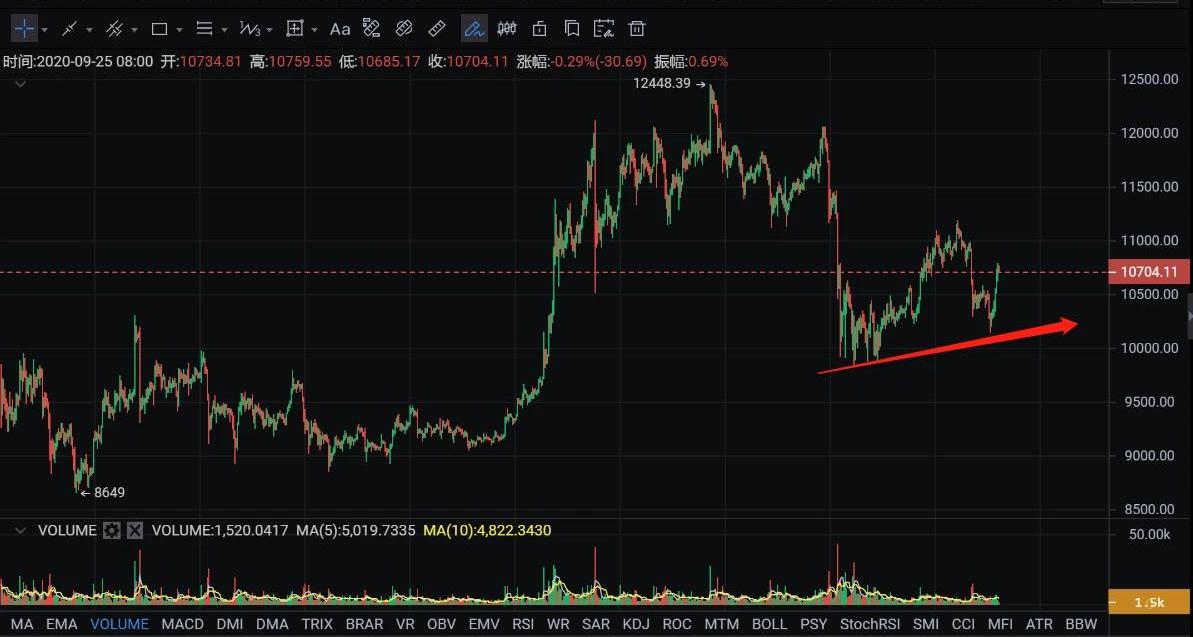Open dropdown next to rectangle shape tool
The height and width of the screenshot is (637, 1193).
(179, 29)
